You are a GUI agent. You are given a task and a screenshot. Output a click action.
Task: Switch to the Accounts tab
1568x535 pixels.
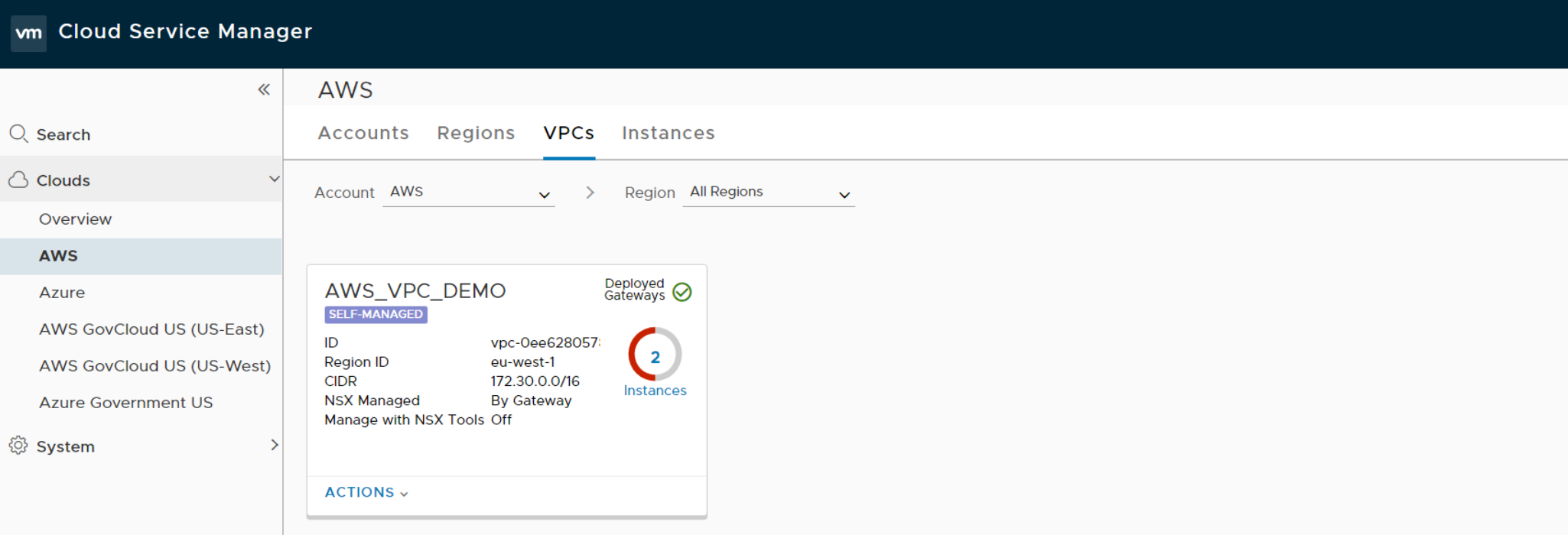click(363, 133)
